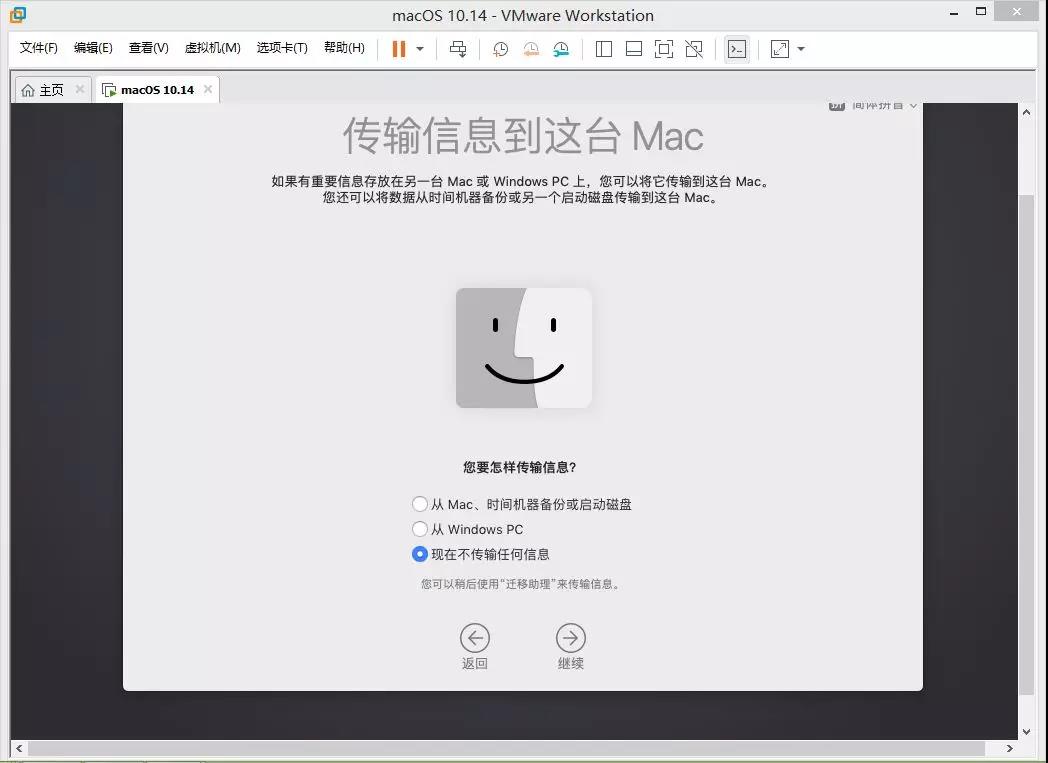The image size is (1048, 763).
Task: Click the 返回 back arrow button
Action: click(x=475, y=638)
